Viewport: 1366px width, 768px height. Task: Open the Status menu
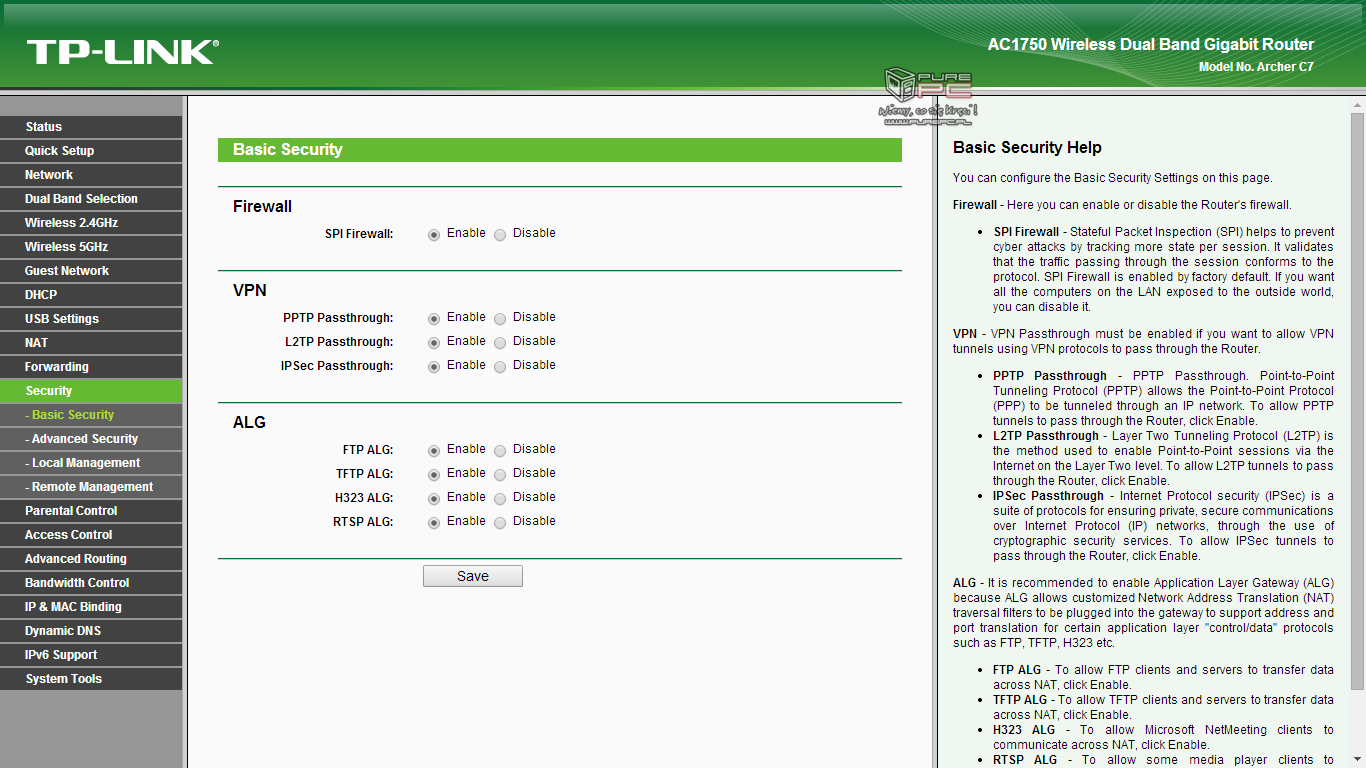91,127
